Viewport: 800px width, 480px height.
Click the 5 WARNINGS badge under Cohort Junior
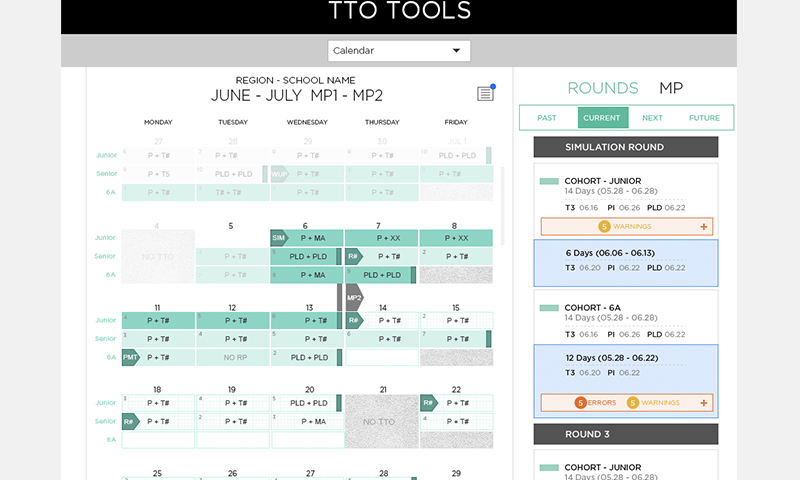[x=624, y=226]
